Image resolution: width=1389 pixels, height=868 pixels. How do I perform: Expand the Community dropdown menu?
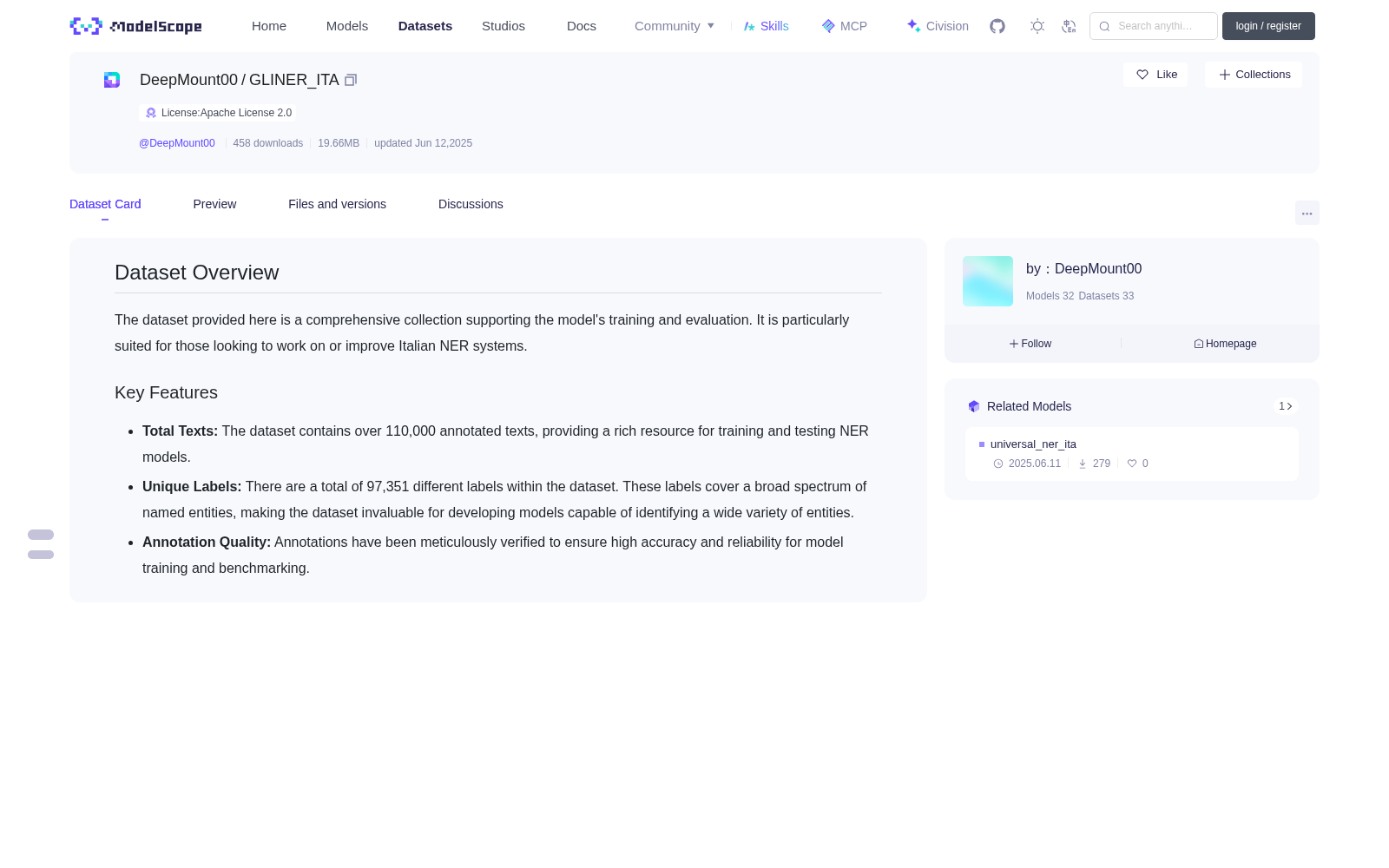pyautogui.click(x=675, y=26)
